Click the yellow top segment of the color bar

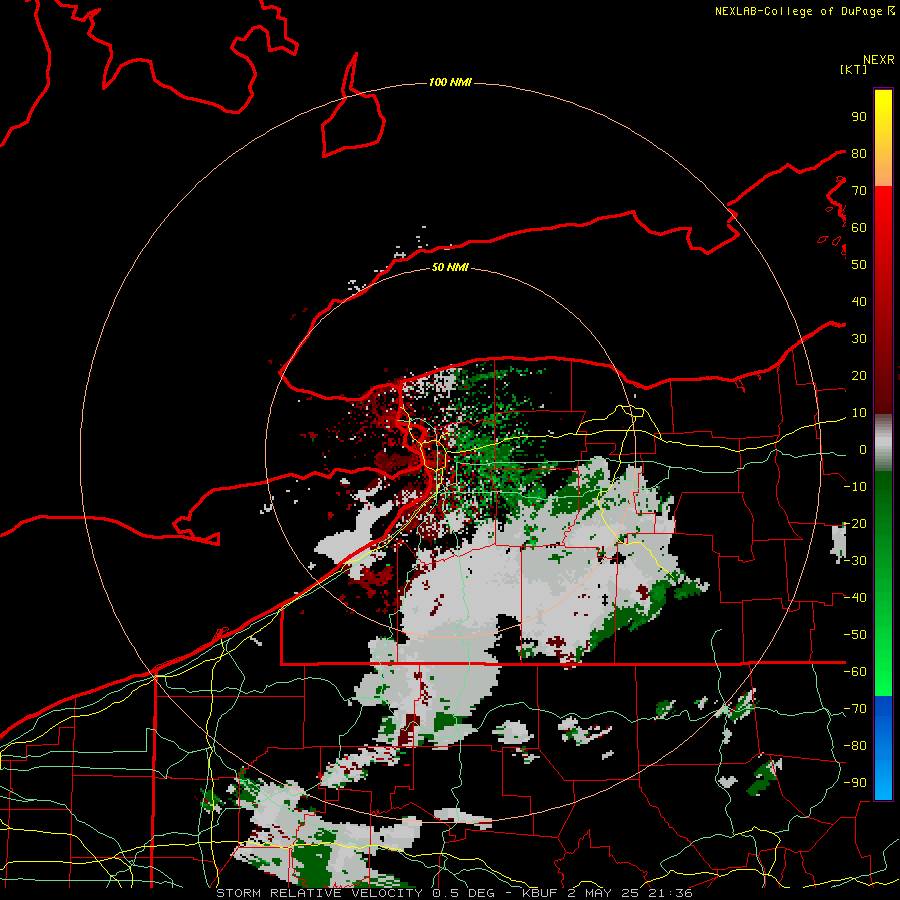[883, 138]
